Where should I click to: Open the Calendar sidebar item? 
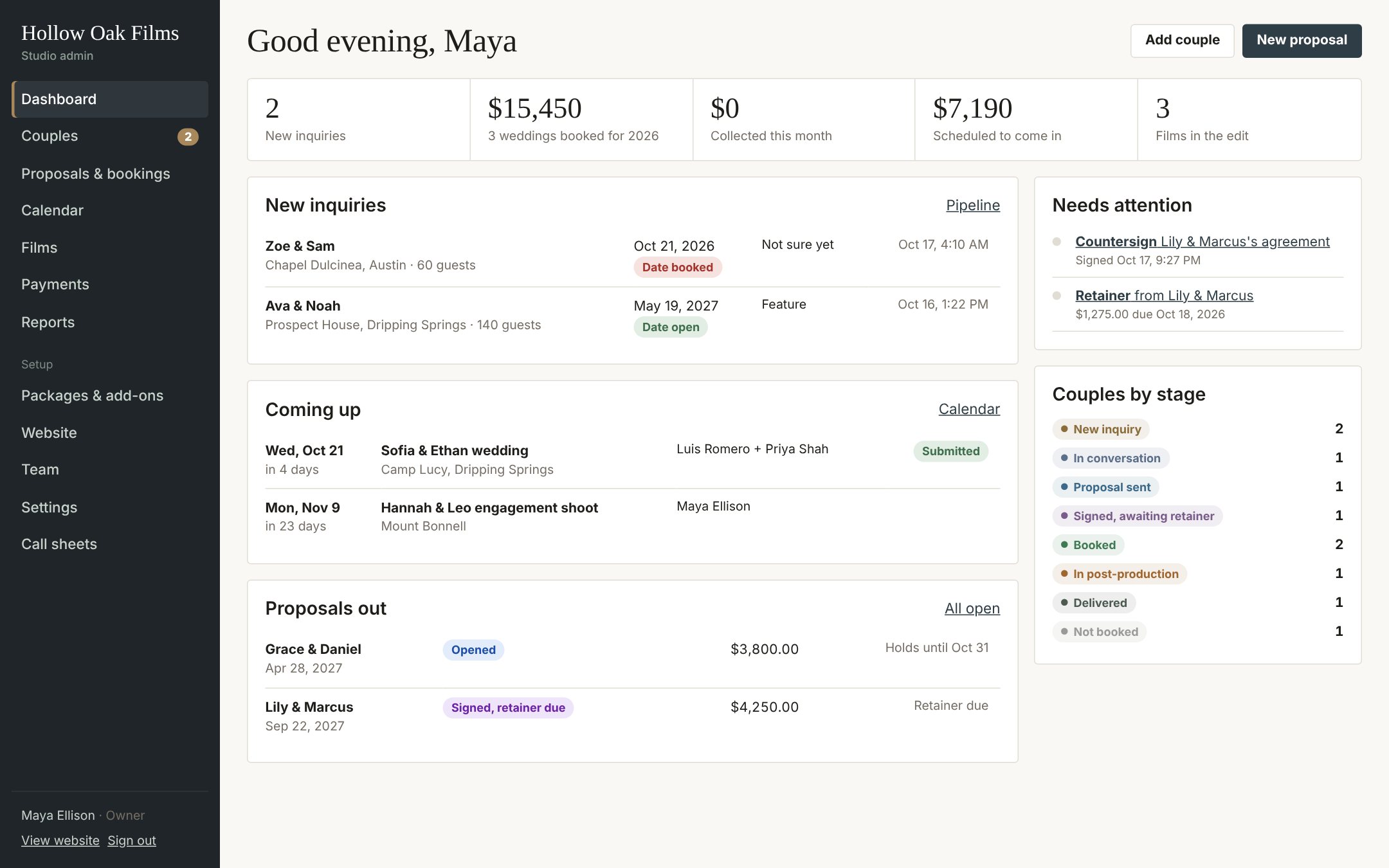point(110,210)
